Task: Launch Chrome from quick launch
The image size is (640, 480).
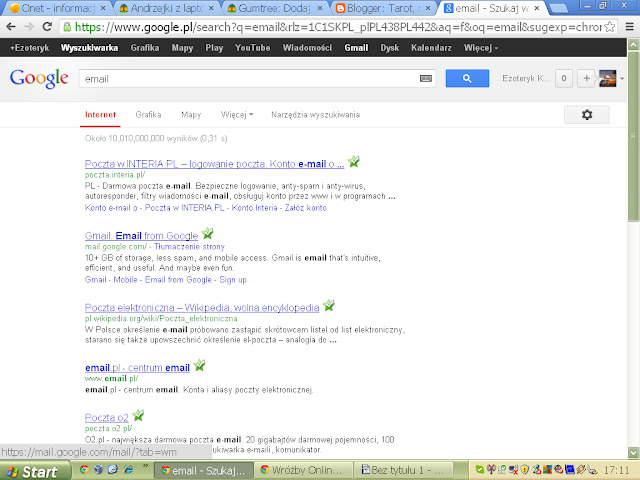Action: click(x=84, y=469)
